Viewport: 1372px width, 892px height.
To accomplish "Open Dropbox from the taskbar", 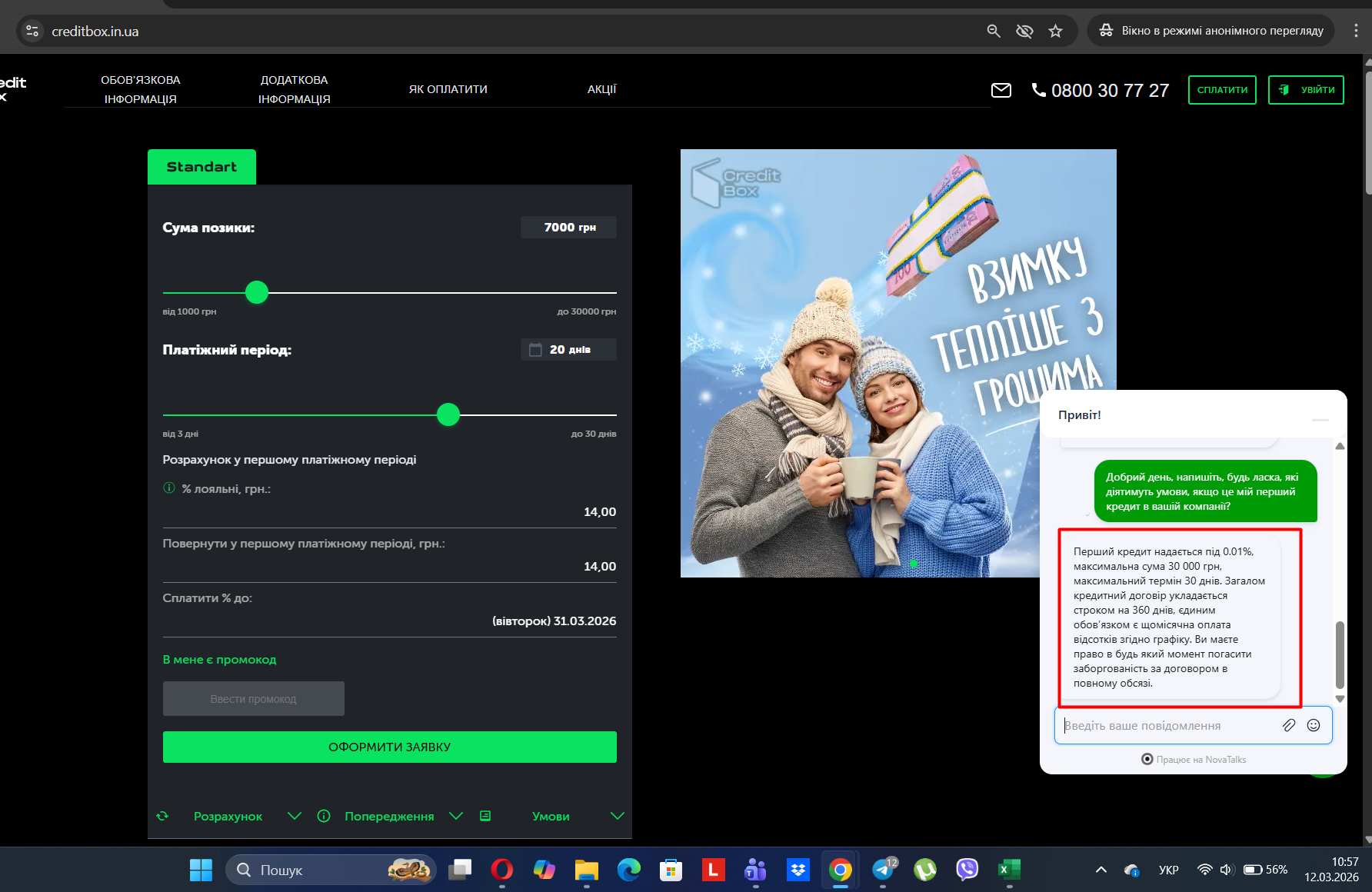I will pyautogui.click(x=798, y=870).
